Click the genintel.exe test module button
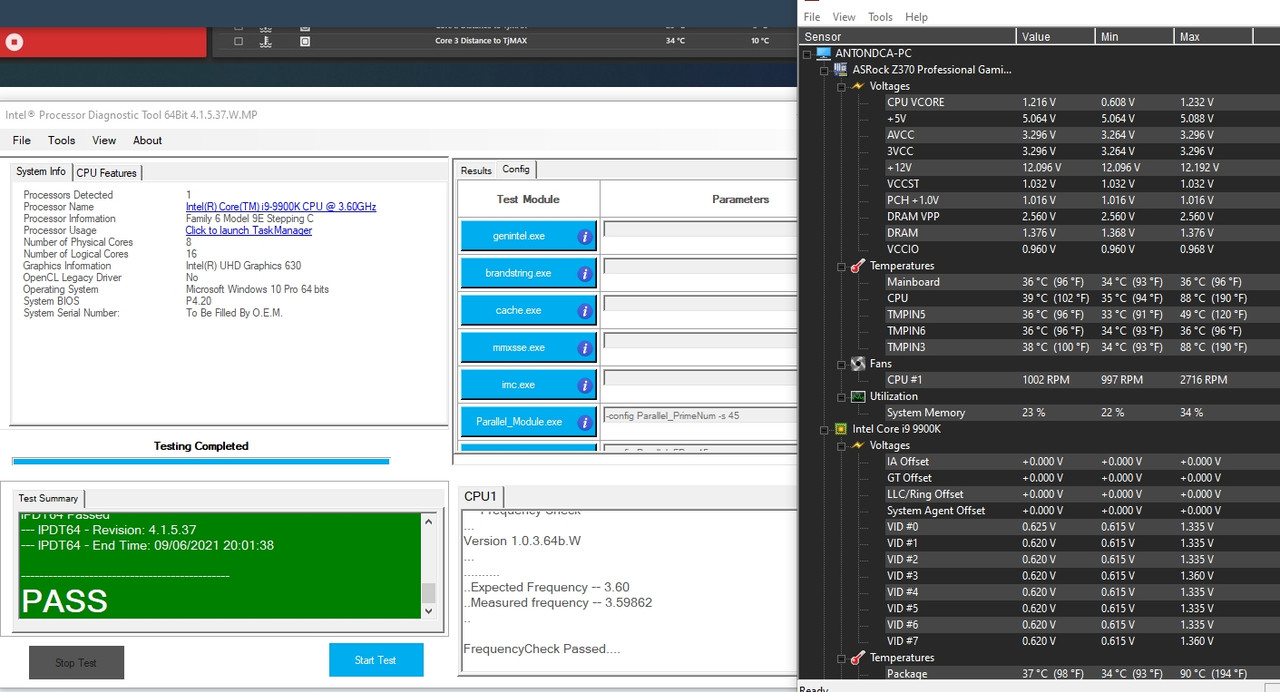 528,236
